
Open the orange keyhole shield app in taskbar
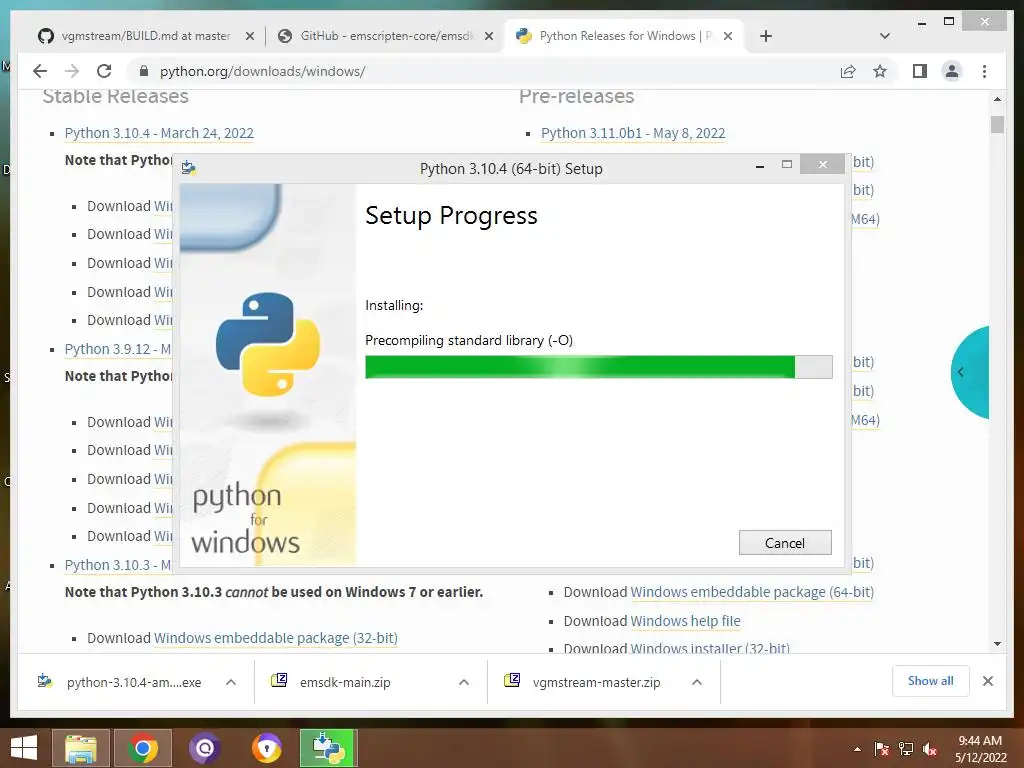tap(267, 748)
